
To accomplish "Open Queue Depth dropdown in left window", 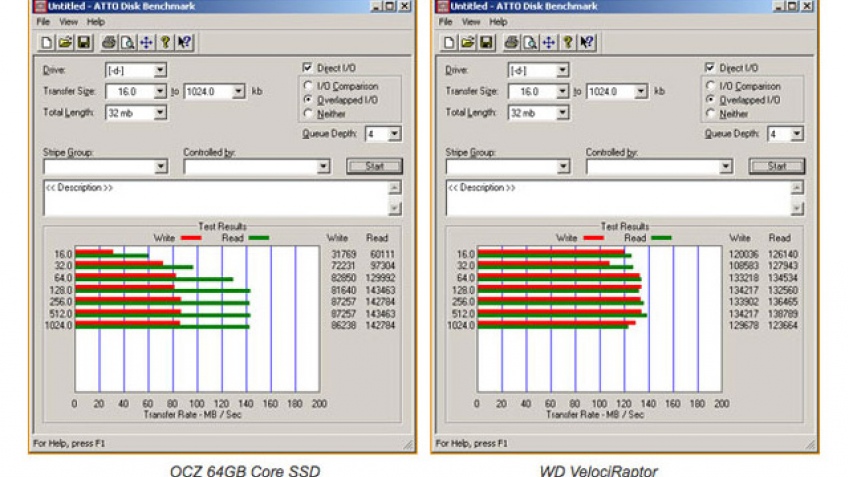I will [x=394, y=134].
